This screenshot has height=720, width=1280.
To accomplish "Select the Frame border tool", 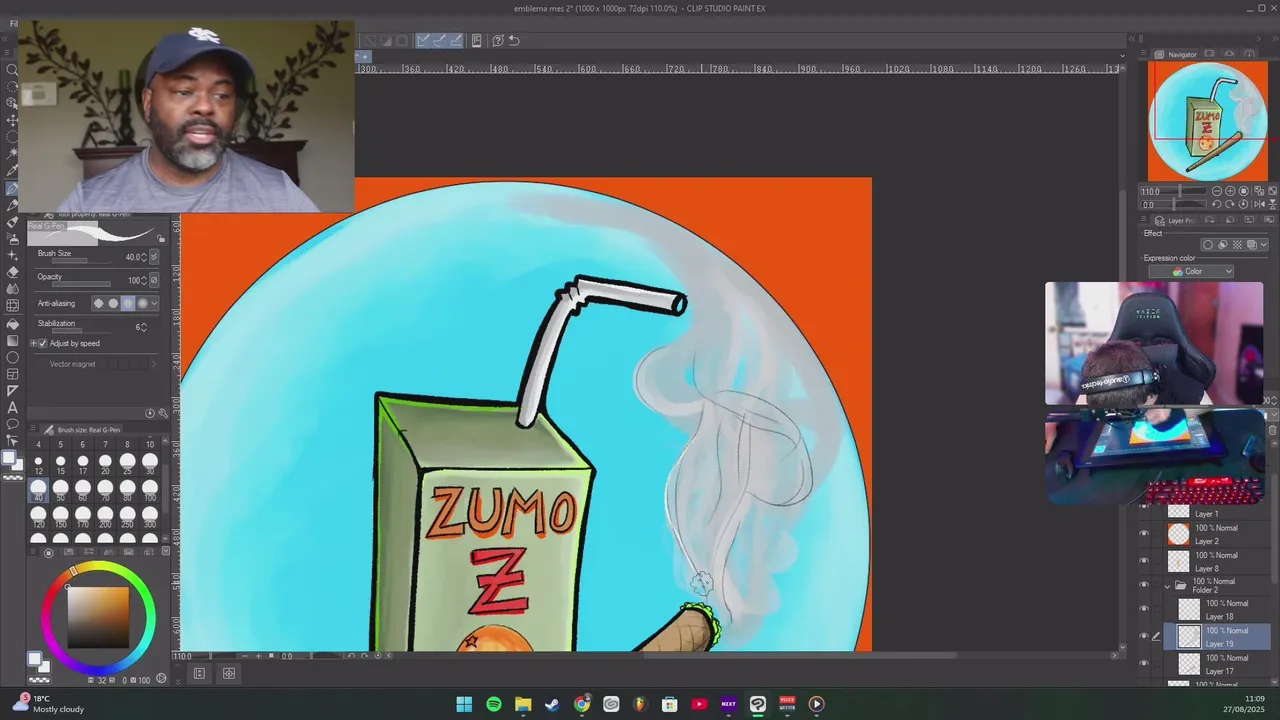I will coord(12,374).
